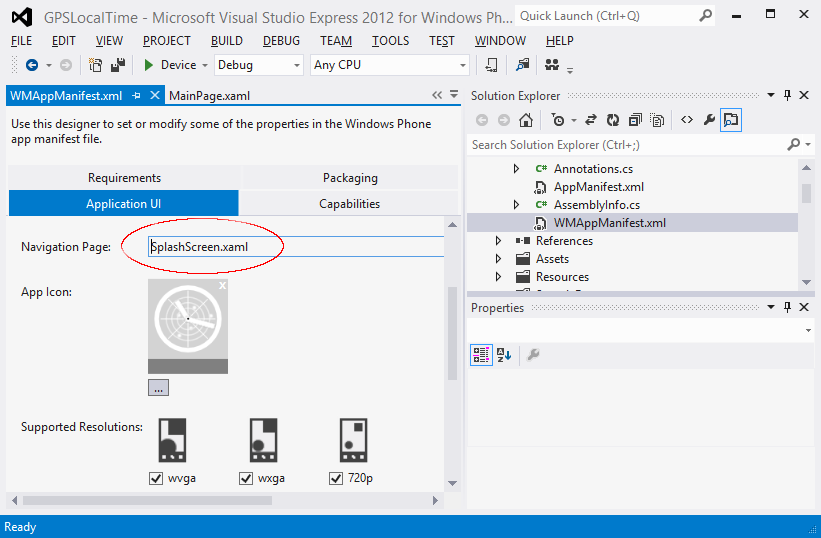Click the Navigation Page input field
The width and height of the screenshot is (821, 538).
(296, 246)
